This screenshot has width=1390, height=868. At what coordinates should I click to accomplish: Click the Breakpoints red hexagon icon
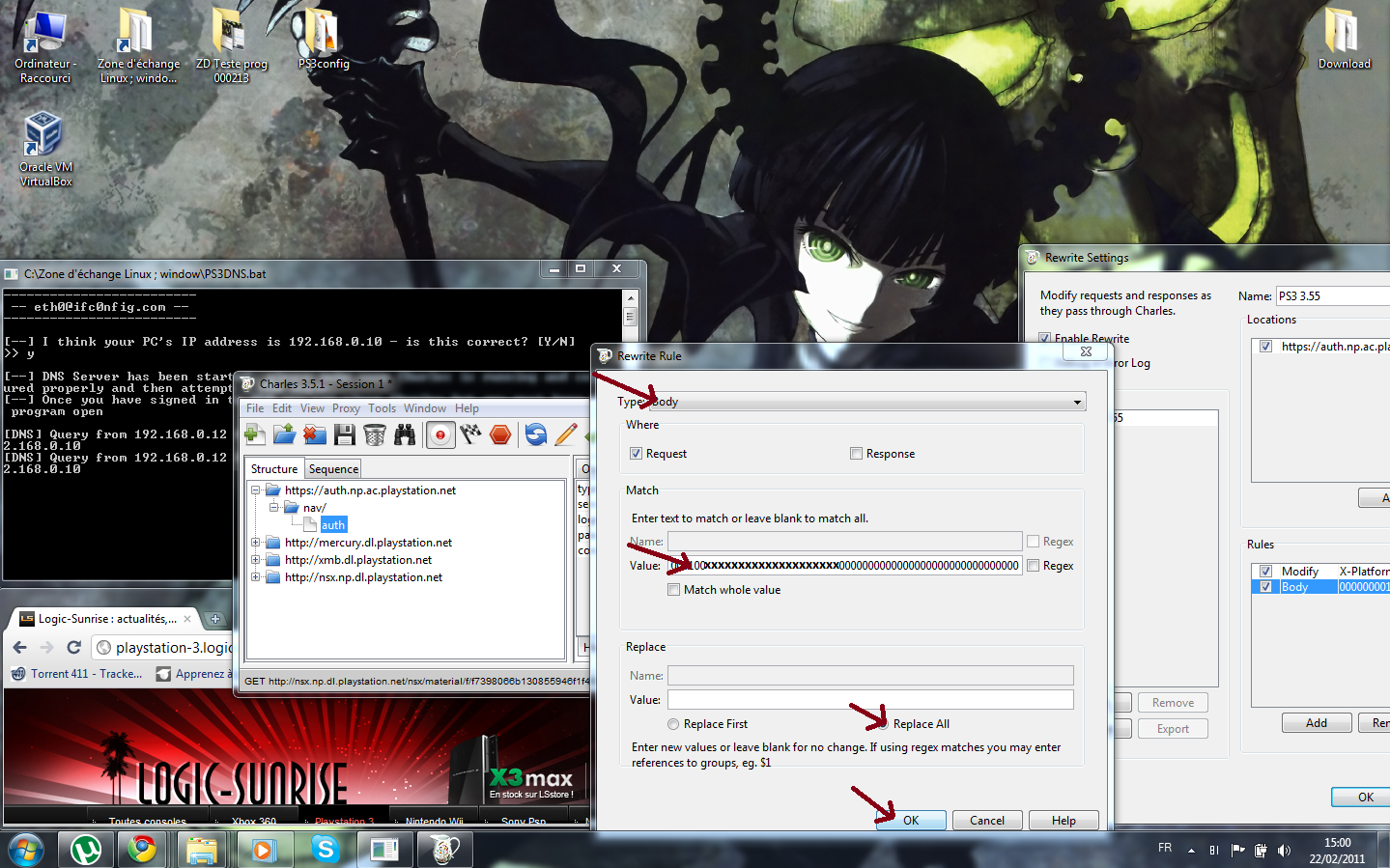click(500, 434)
